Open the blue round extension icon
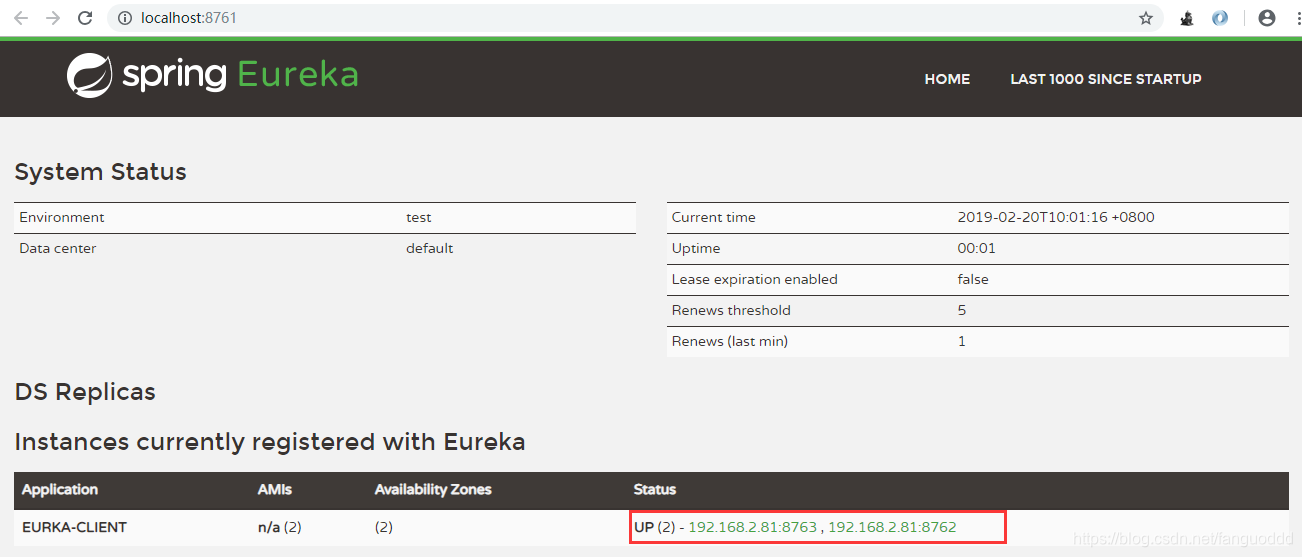The height and width of the screenshot is (557, 1302). coord(1220,18)
